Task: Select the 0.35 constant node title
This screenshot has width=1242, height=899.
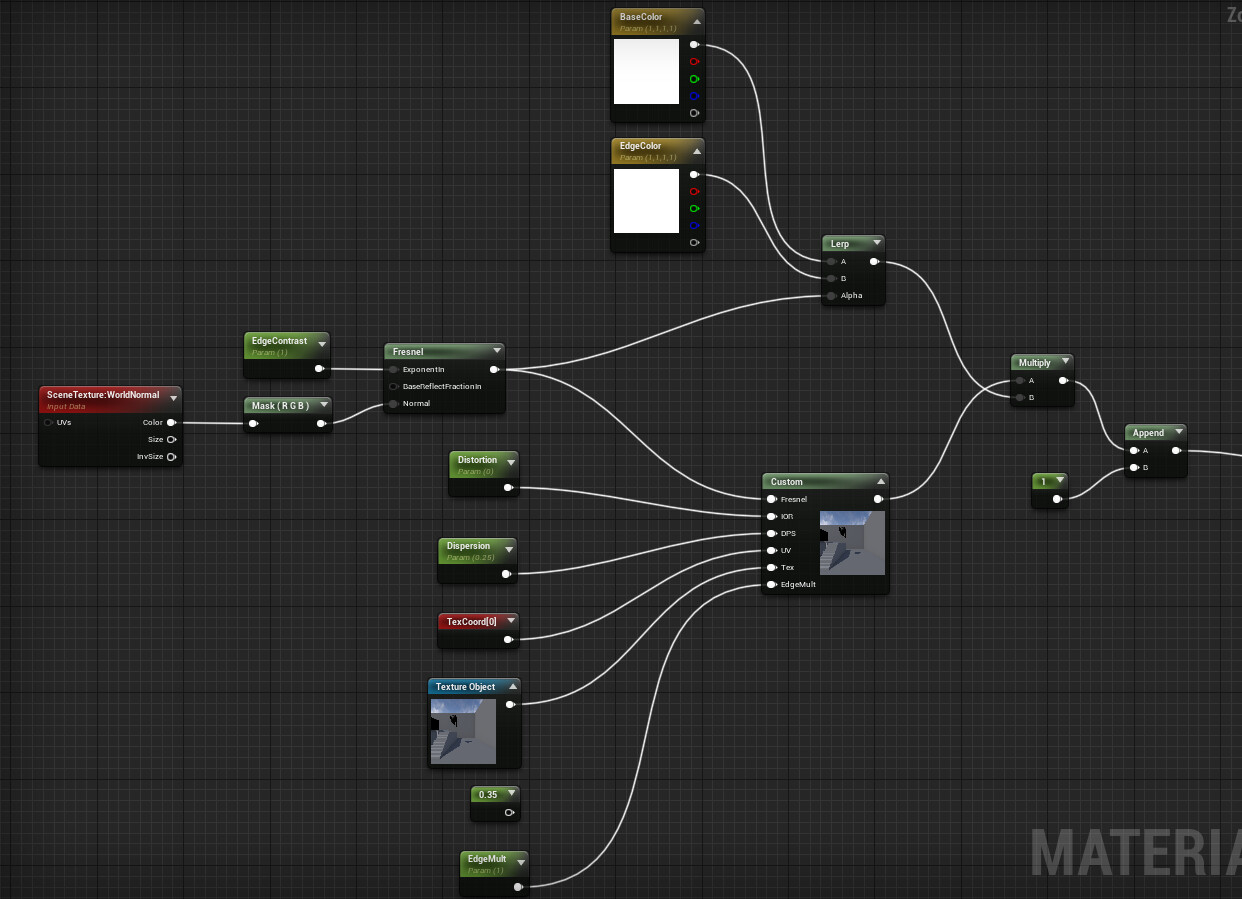Action: pyautogui.click(x=488, y=795)
